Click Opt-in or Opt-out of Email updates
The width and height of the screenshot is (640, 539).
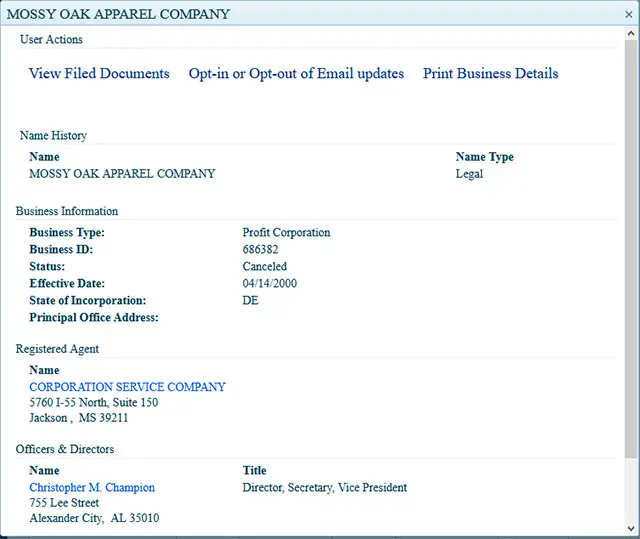(296, 73)
